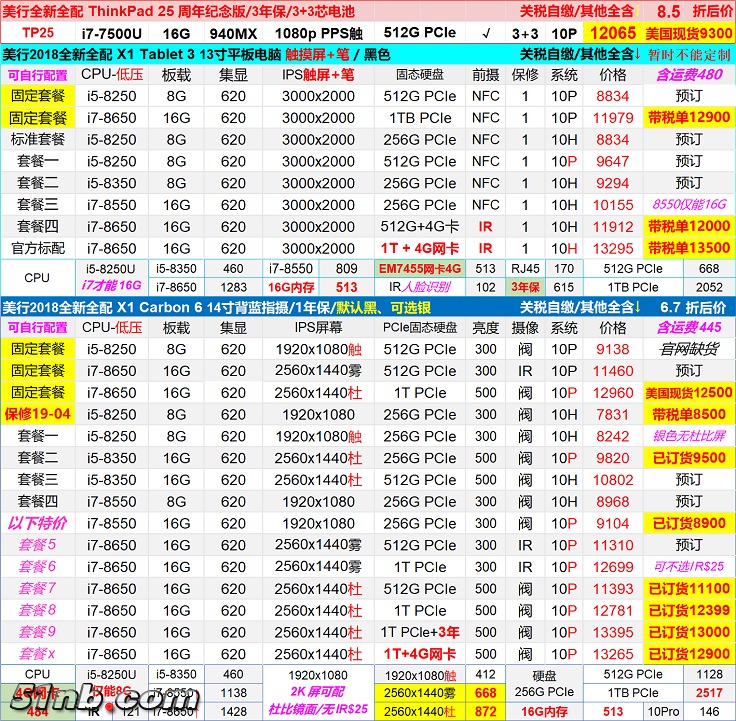Select the 暂时不能定制 notice cell

pyautogui.click(x=689, y=54)
